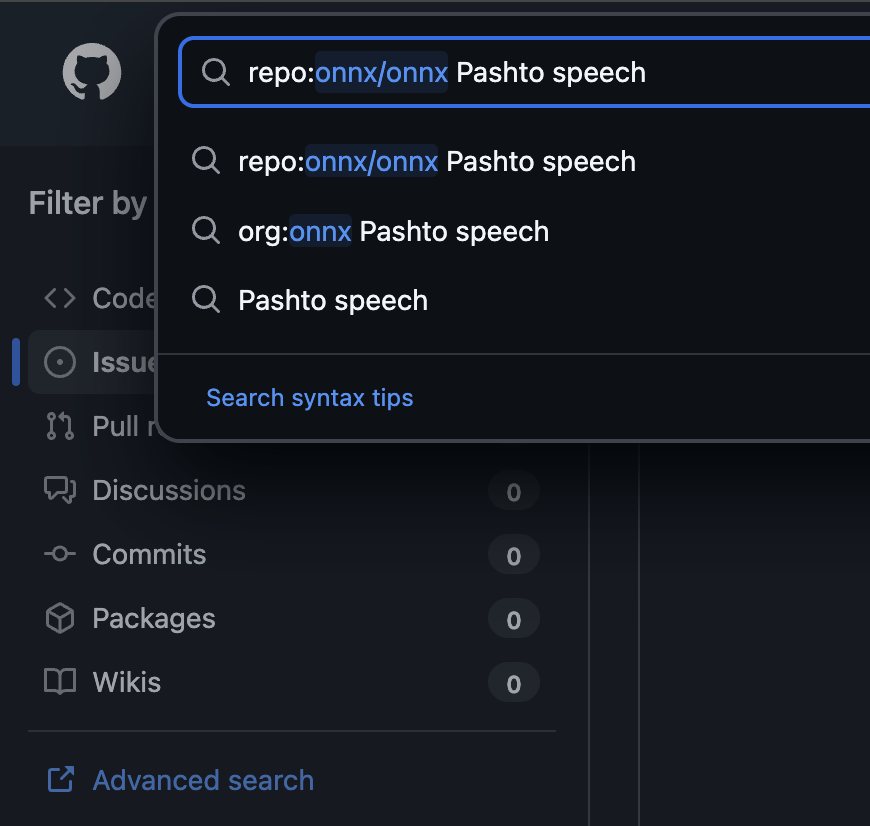Image resolution: width=870 pixels, height=826 pixels.
Task: Click the Packages cube icon
Action: pos(60,619)
